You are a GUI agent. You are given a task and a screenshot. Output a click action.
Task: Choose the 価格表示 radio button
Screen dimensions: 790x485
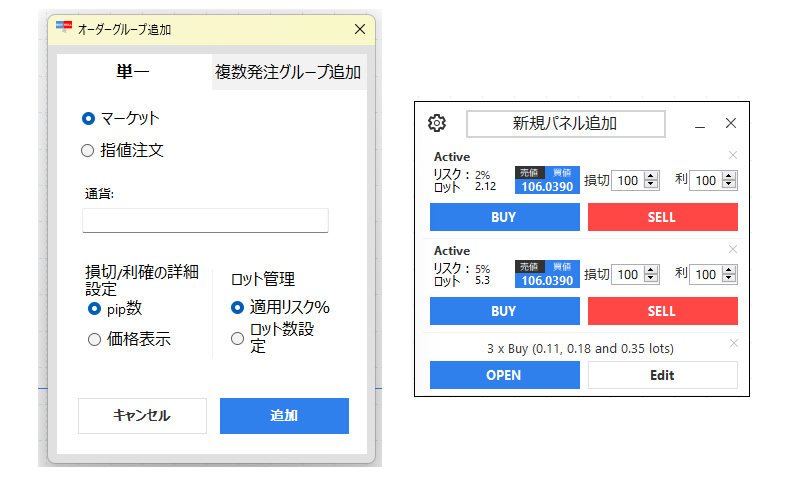click(95, 339)
